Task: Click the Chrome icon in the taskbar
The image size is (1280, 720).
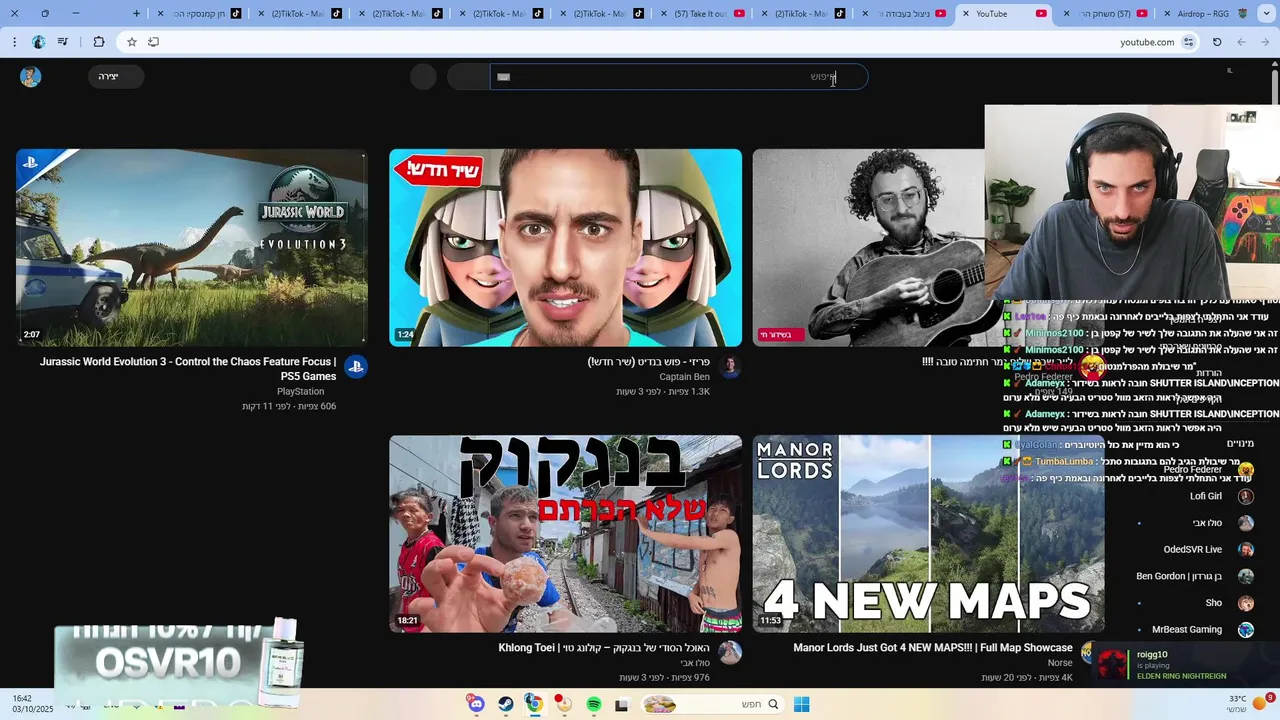Action: 535,705
